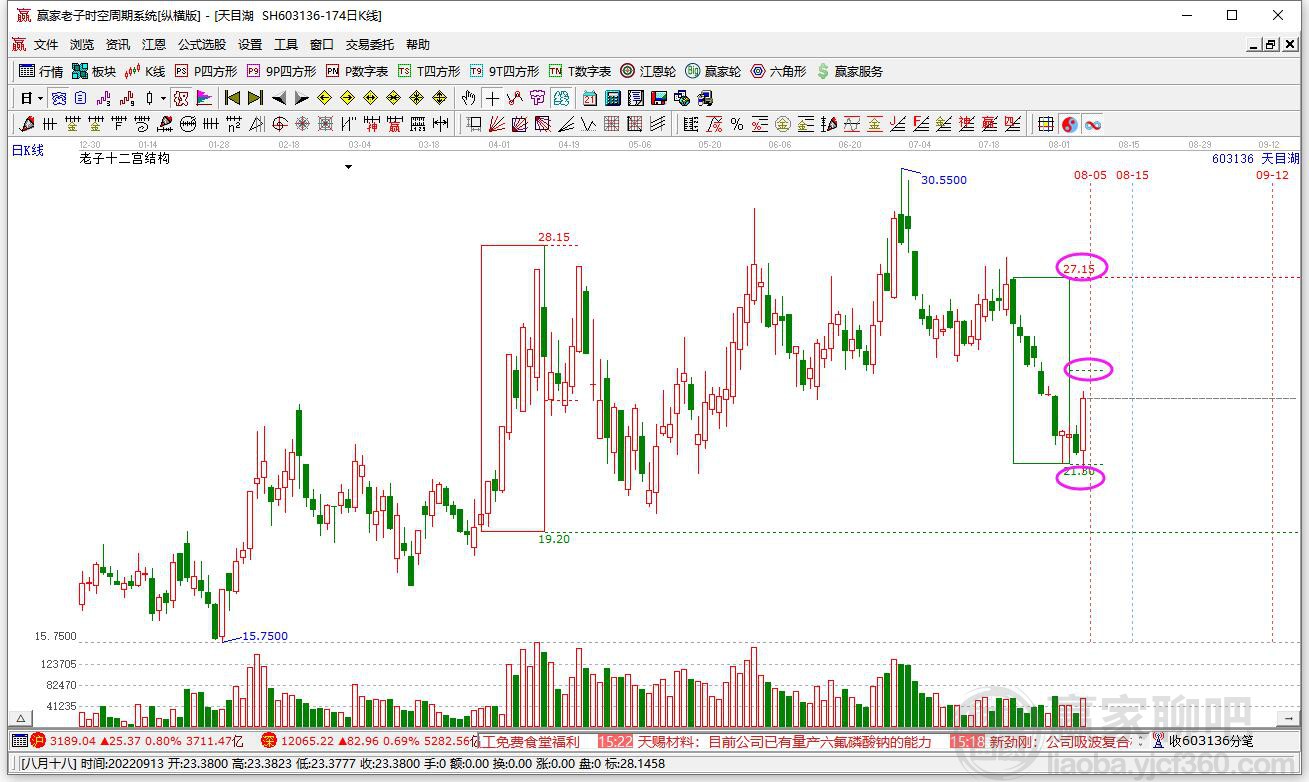Switch to the K线 chart view
Image resolution: width=1309 pixels, height=782 pixels.
(144, 71)
